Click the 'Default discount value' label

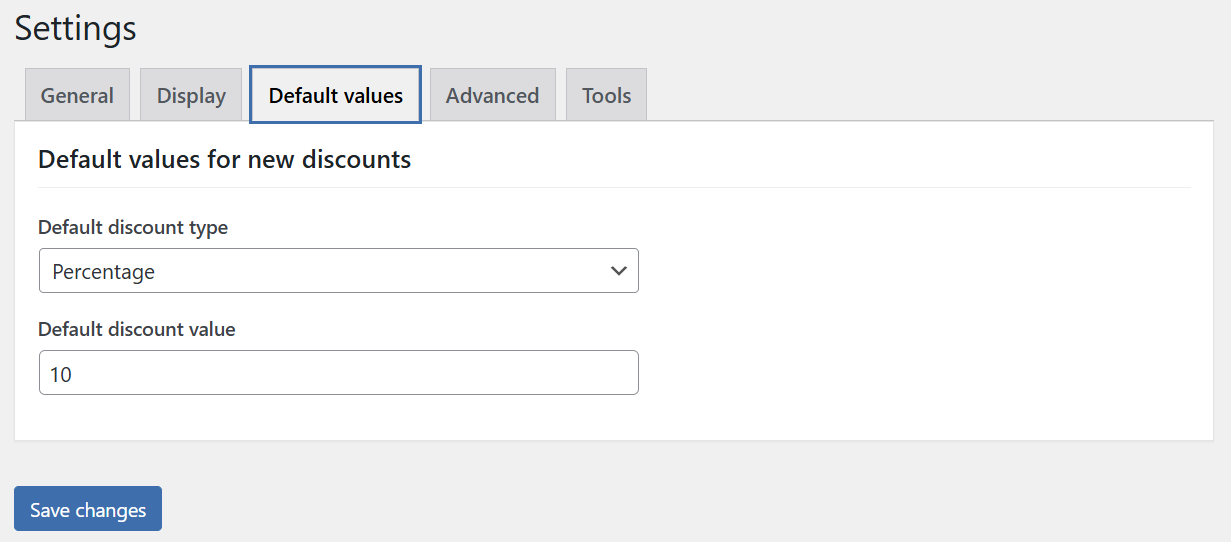pos(137,330)
